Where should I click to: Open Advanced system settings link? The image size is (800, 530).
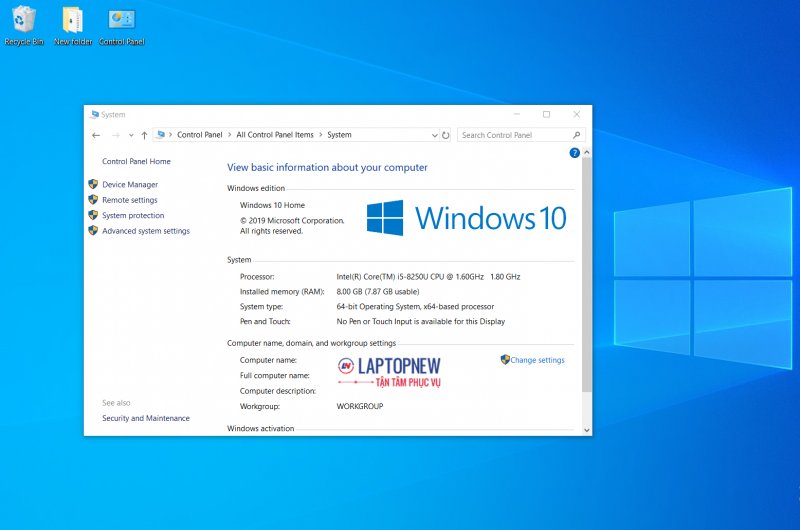pos(145,231)
